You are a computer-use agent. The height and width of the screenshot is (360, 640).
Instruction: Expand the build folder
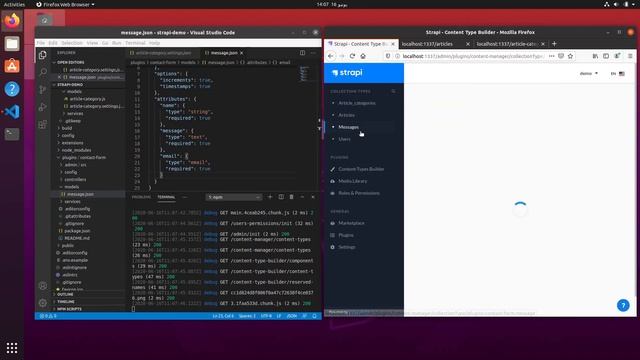pos(67,128)
